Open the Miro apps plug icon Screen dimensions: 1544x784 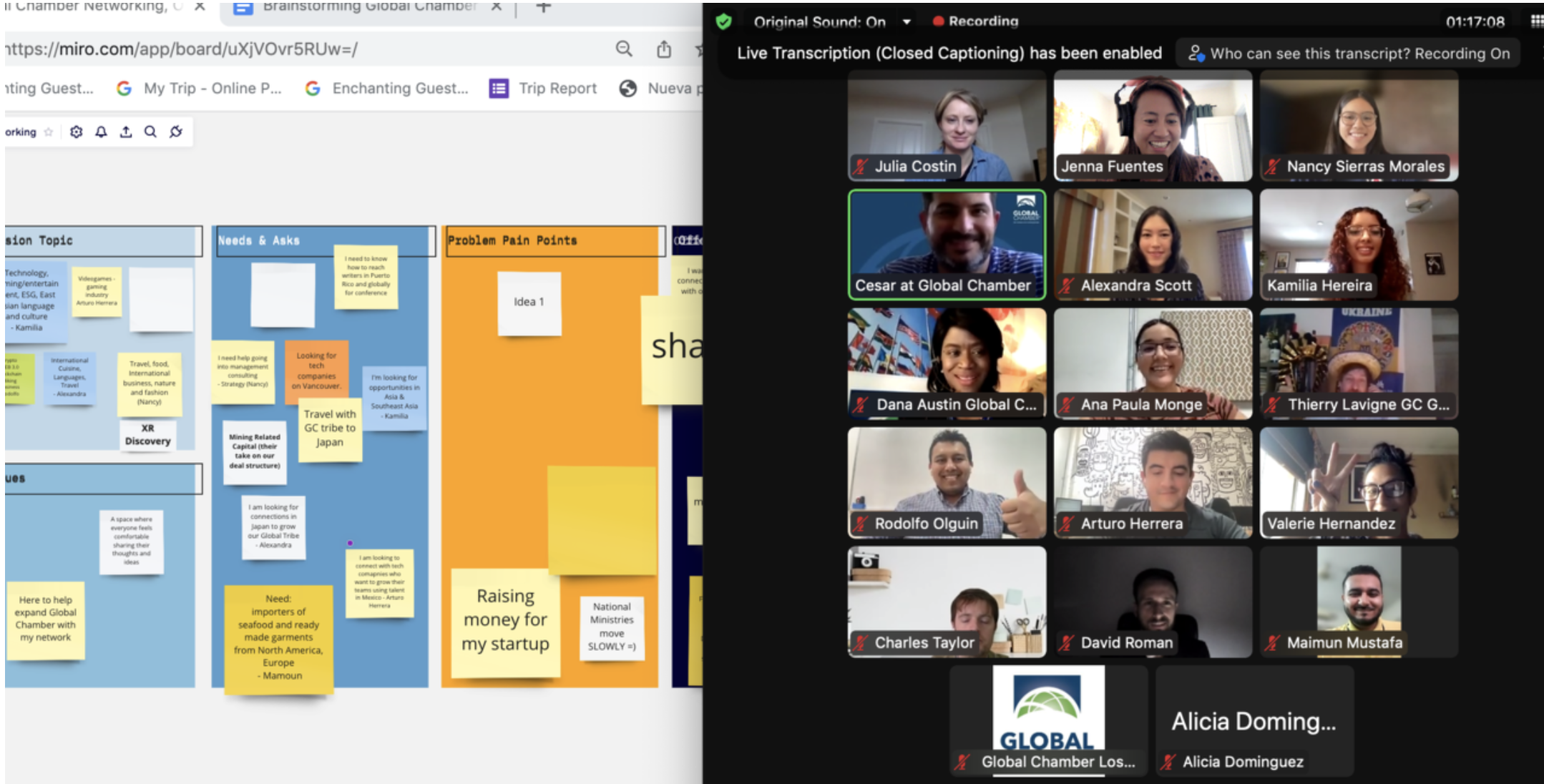pyautogui.click(x=176, y=132)
